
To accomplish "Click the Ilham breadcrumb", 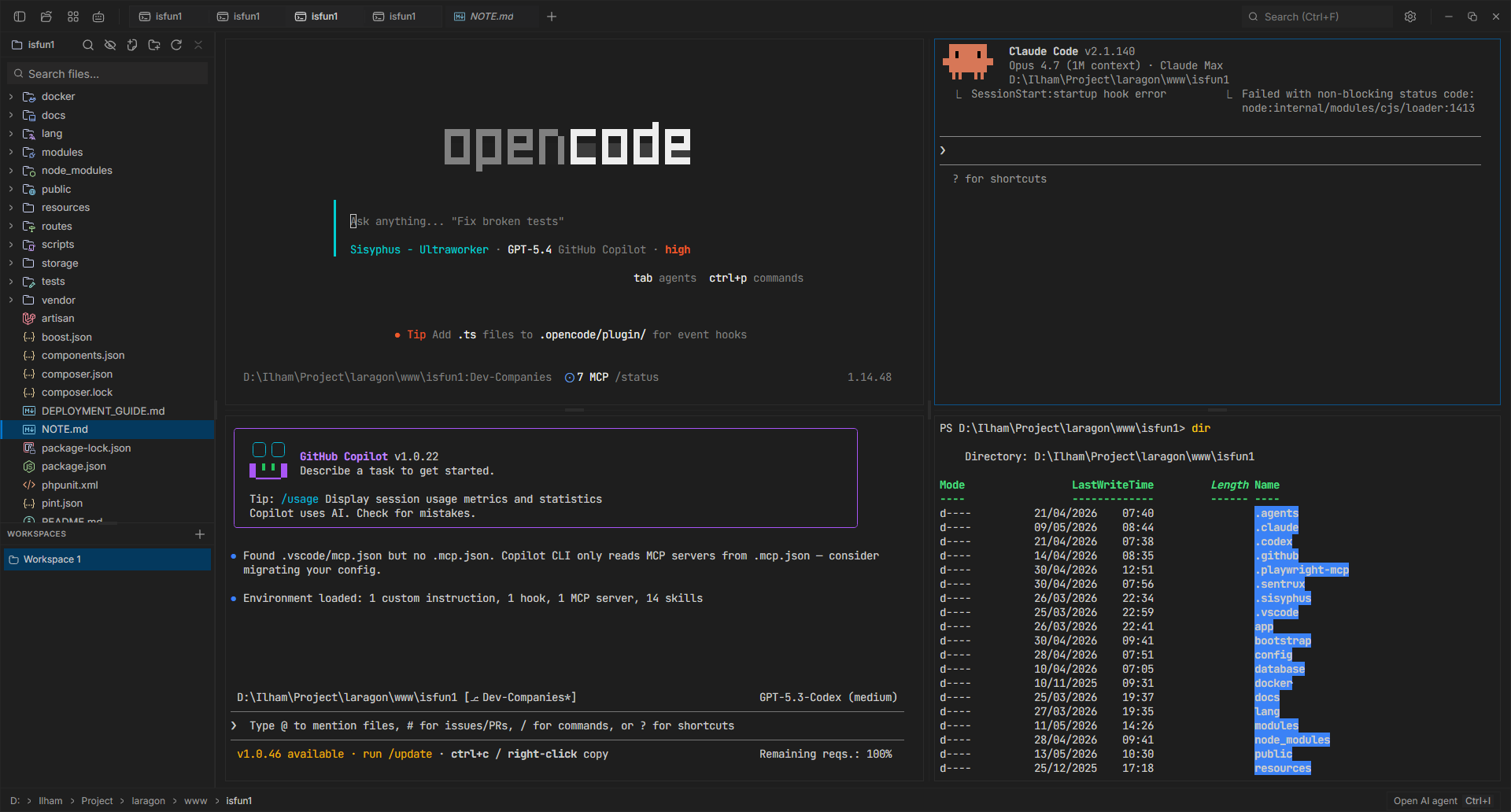I will [50, 801].
